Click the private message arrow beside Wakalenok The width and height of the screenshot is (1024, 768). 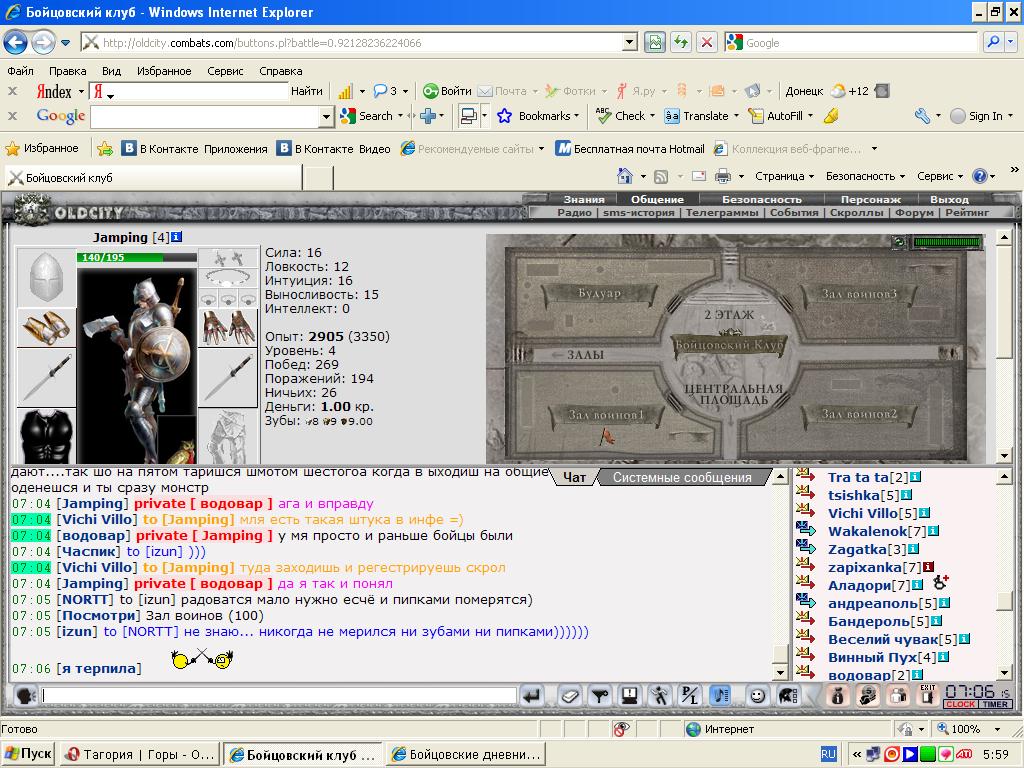coord(806,528)
